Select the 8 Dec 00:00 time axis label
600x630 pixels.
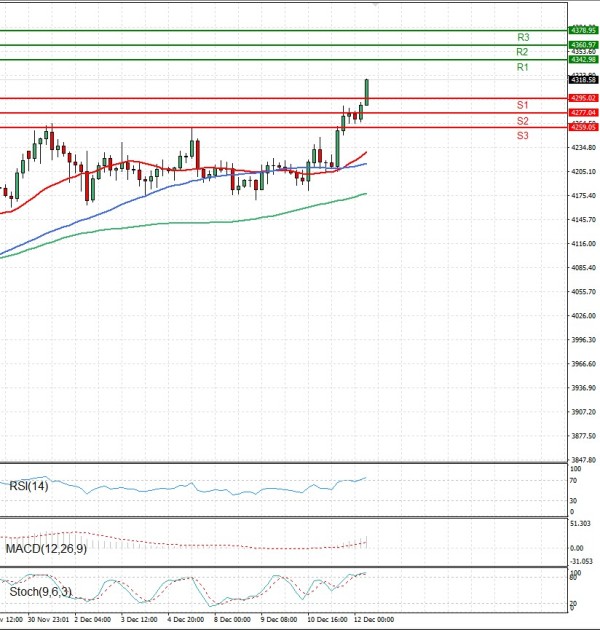pos(232,620)
